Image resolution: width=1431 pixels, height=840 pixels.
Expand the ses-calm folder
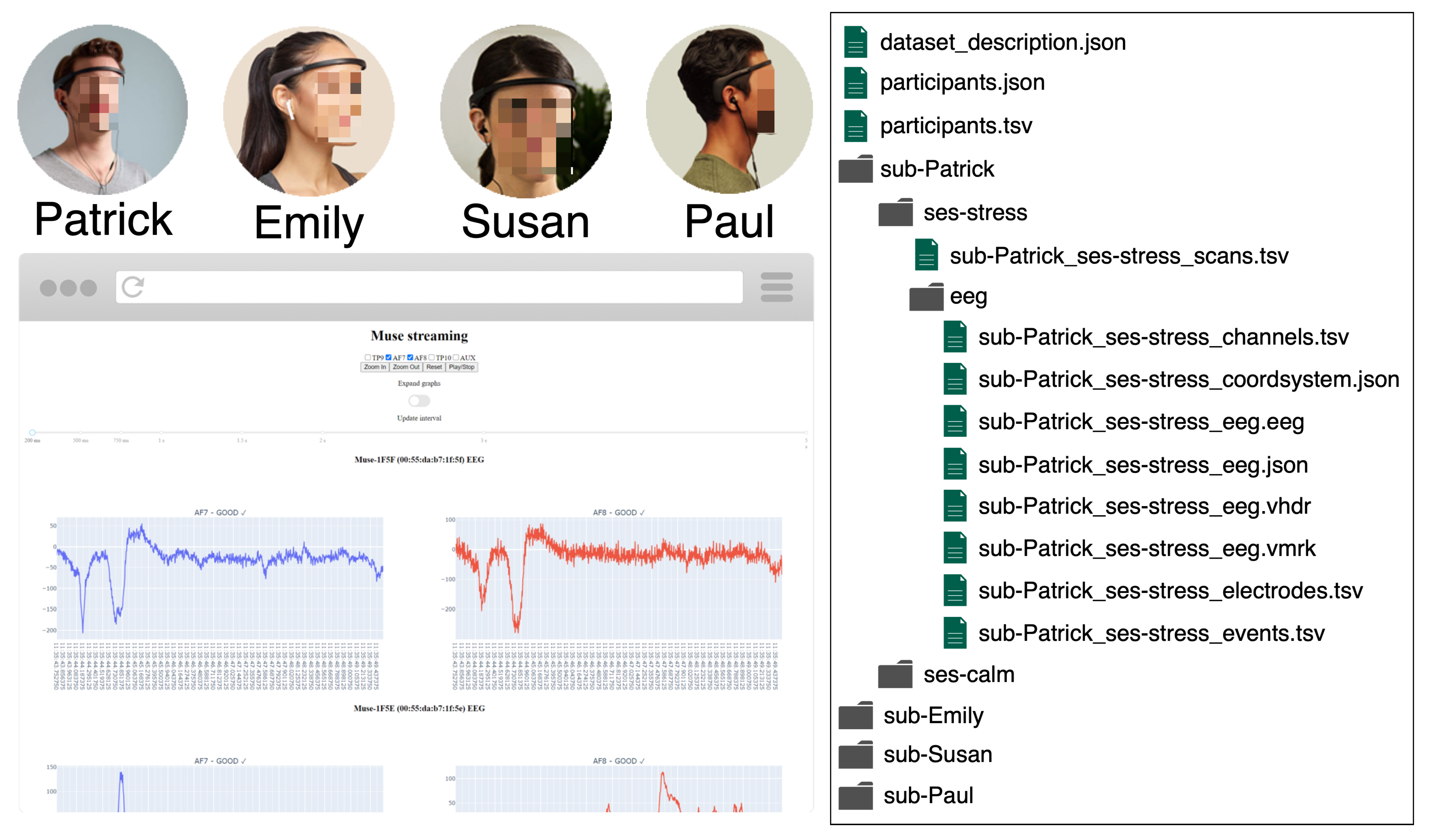tap(896, 675)
